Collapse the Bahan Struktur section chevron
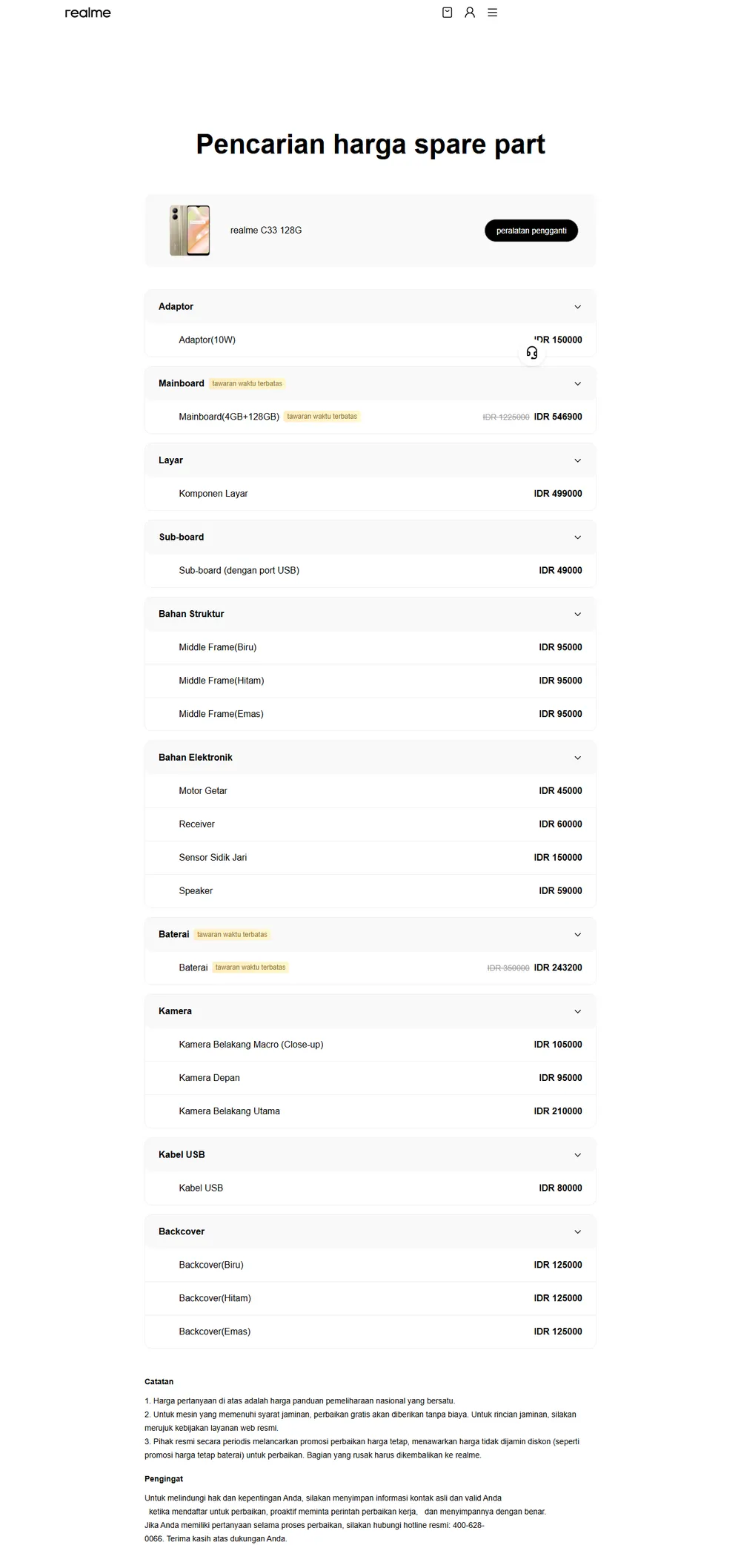 578,615
